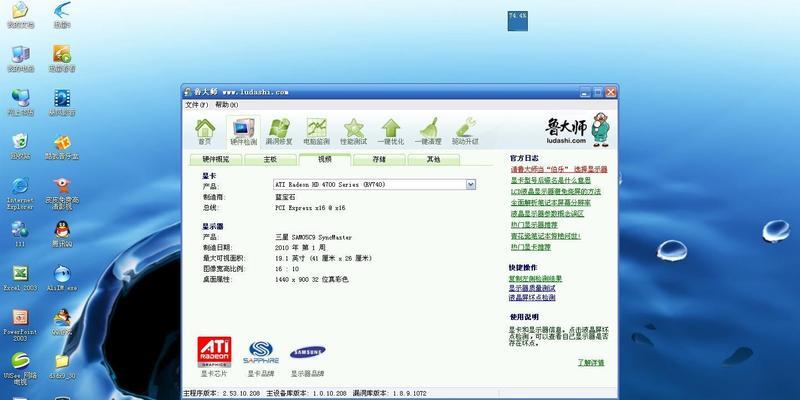
Task: Open the 显卡型号后缀名是什么意思 link
Action: (551, 180)
